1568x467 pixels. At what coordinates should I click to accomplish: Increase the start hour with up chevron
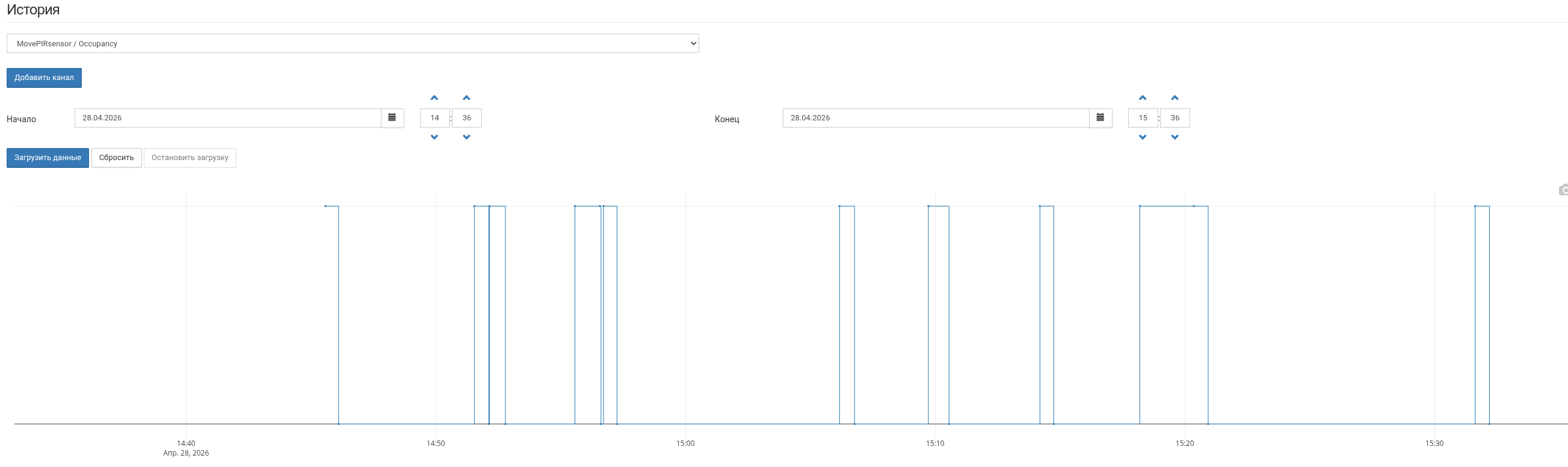click(434, 98)
